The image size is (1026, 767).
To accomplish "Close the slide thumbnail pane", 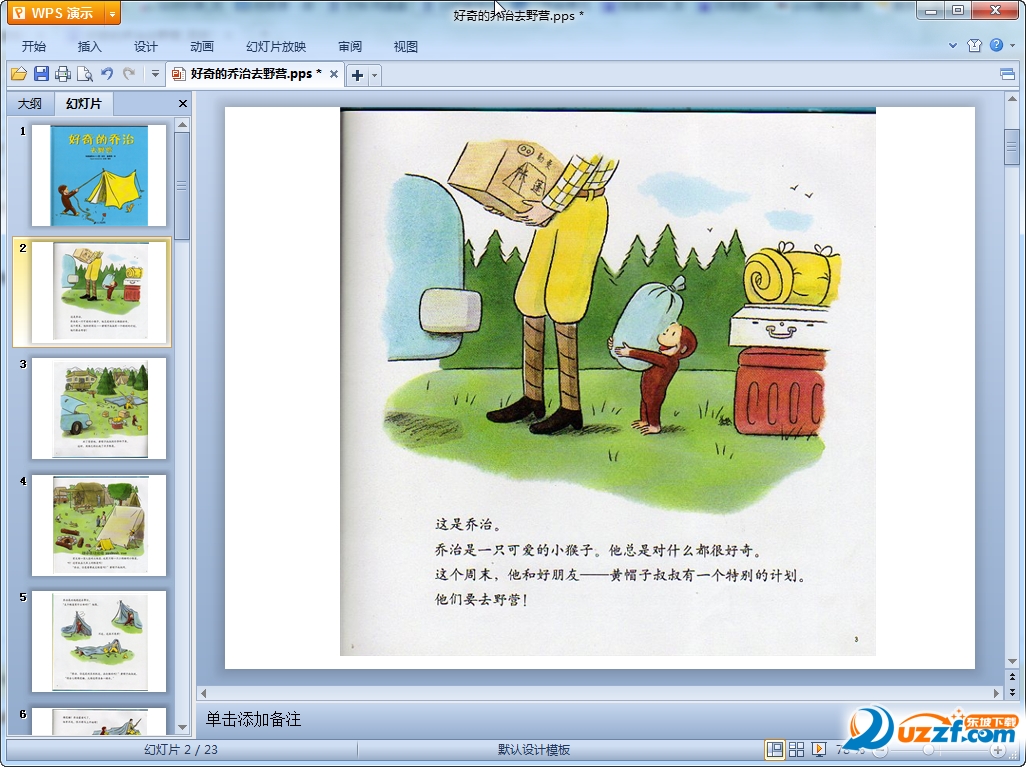I will tap(183, 103).
